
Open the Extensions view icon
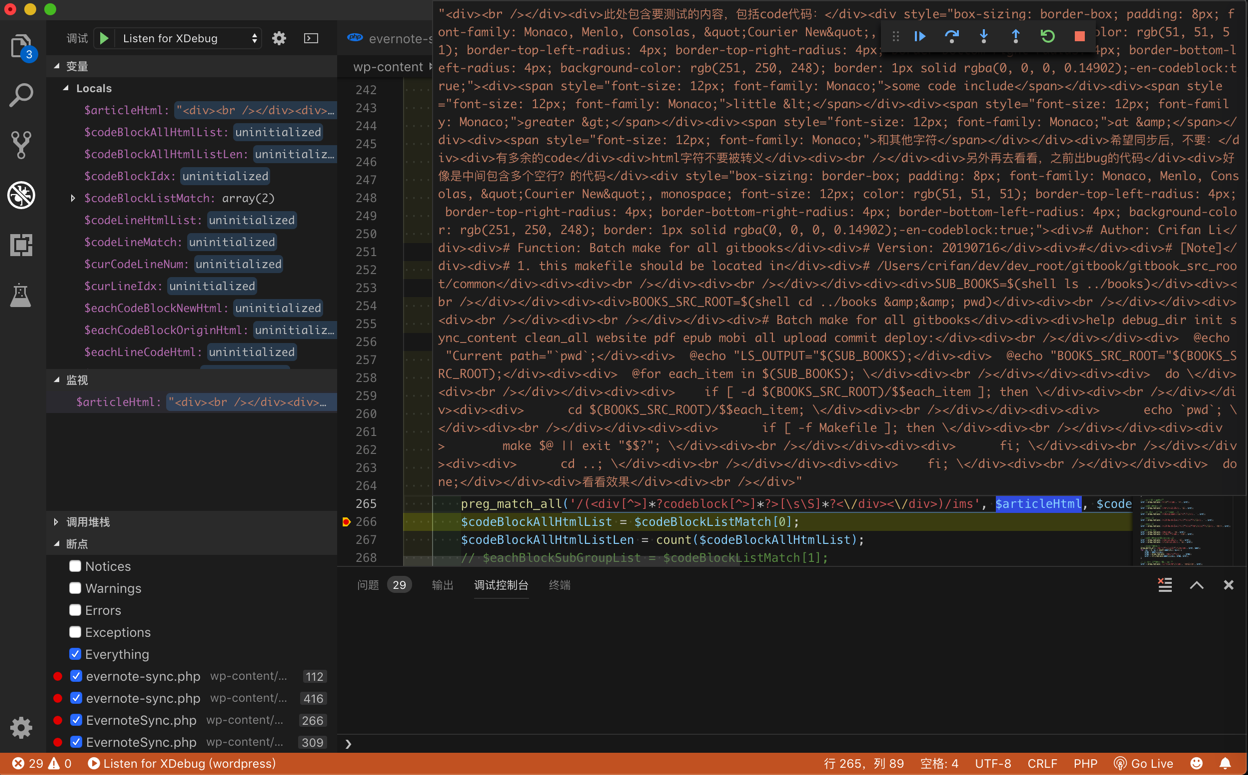tap(21, 245)
